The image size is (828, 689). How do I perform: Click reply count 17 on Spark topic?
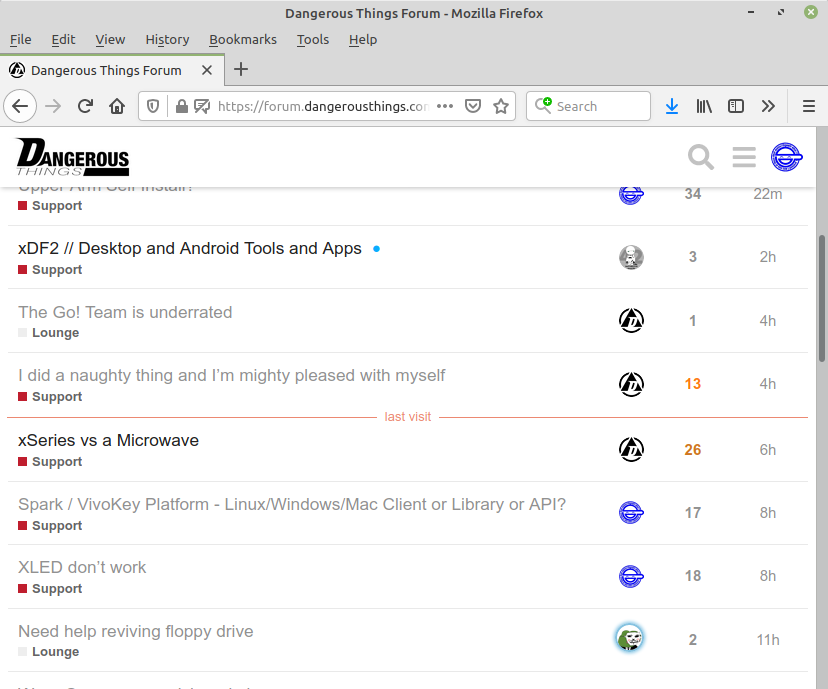tap(693, 513)
